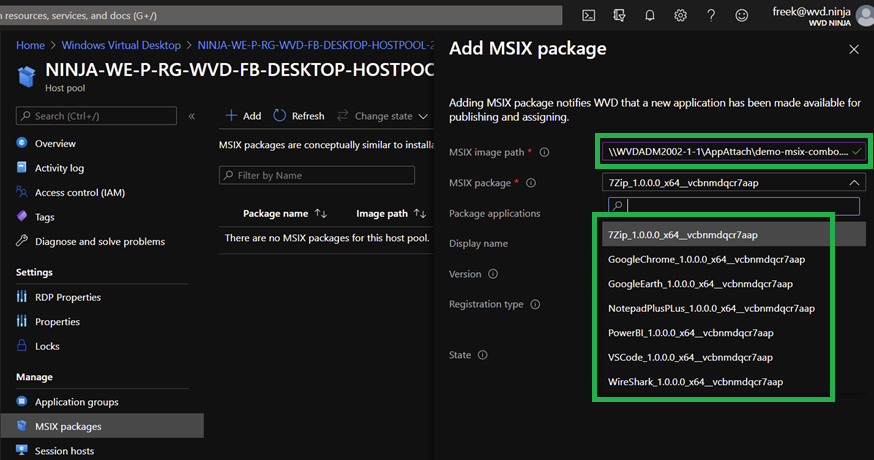The height and width of the screenshot is (460, 874).
Task: Click the Application groups icon
Action: pos(22,401)
